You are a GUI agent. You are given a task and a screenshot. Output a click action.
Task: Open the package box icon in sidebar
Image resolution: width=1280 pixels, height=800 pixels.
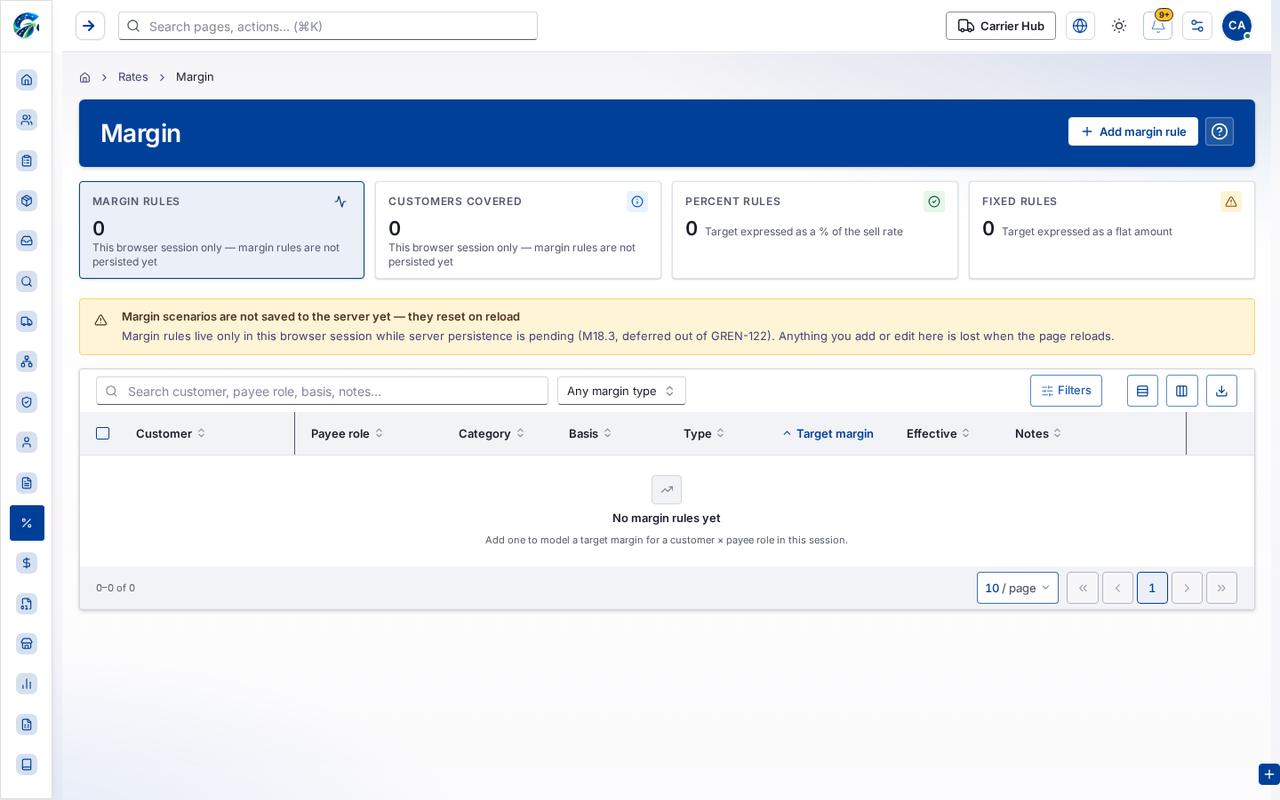tap(27, 201)
